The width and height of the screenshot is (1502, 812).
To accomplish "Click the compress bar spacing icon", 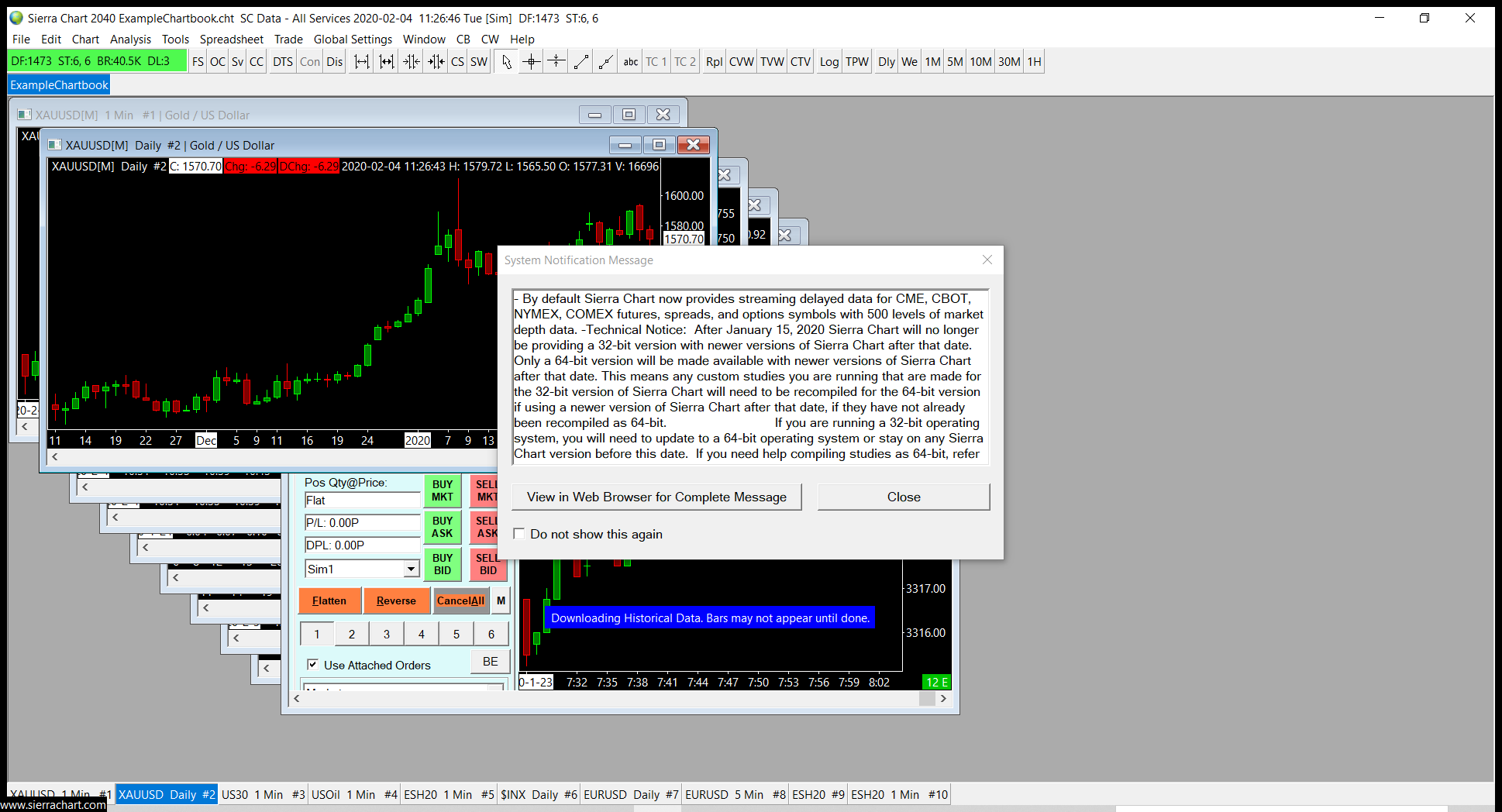I will click(x=412, y=62).
